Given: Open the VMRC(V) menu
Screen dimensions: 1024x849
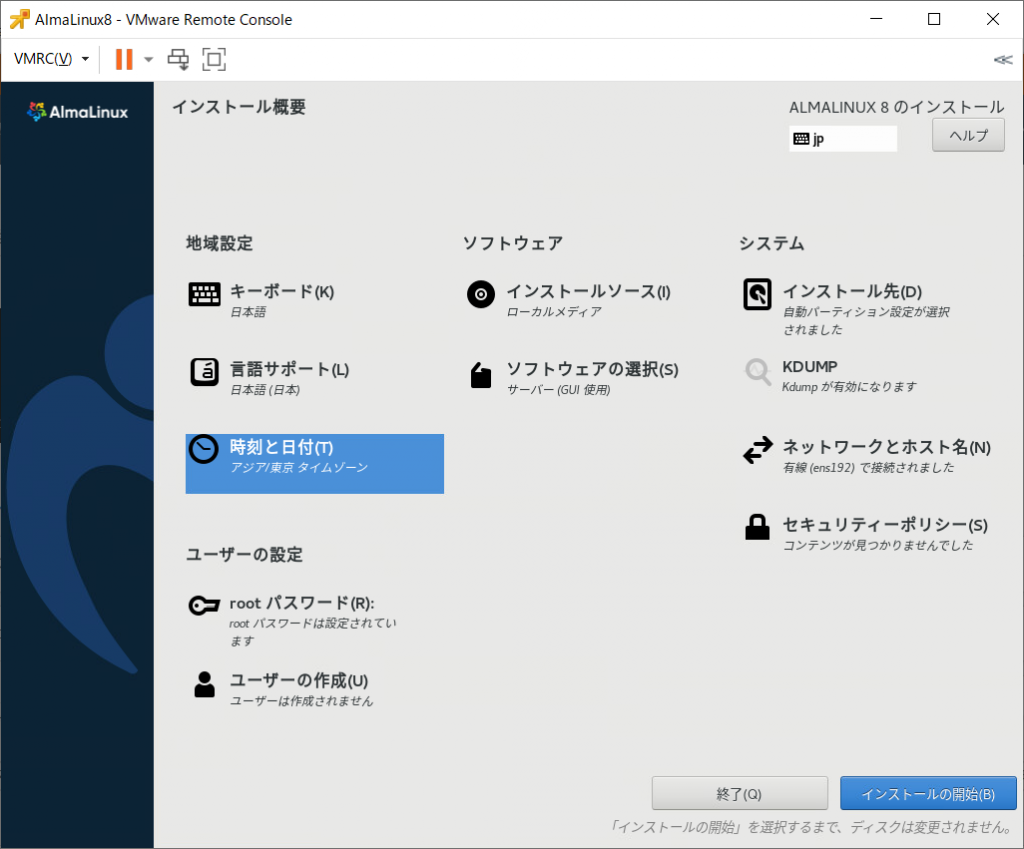Looking at the screenshot, I should tap(51, 59).
